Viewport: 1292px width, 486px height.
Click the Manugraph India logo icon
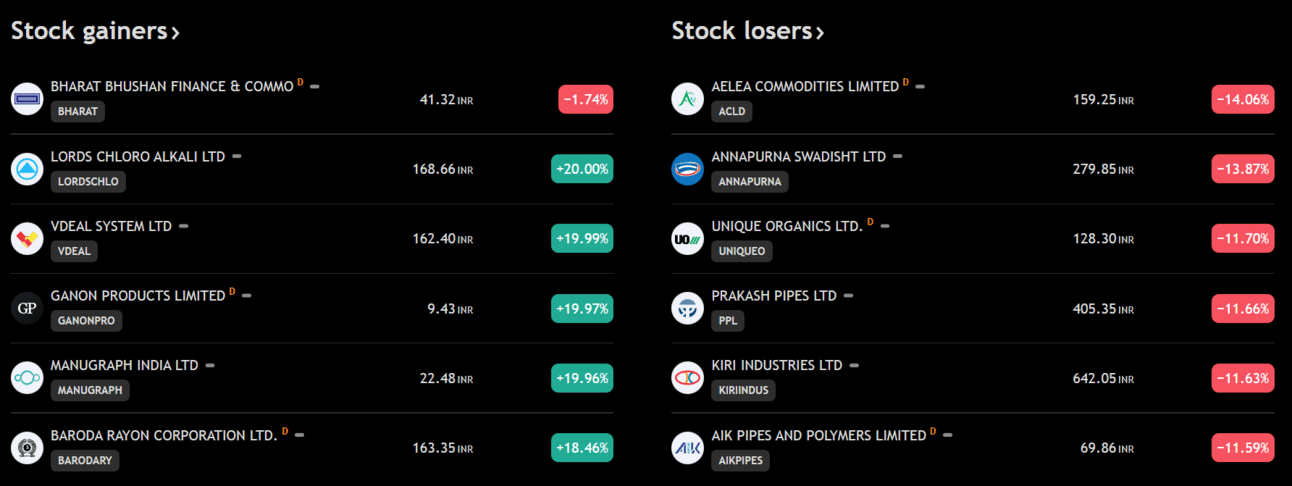pyautogui.click(x=27, y=378)
